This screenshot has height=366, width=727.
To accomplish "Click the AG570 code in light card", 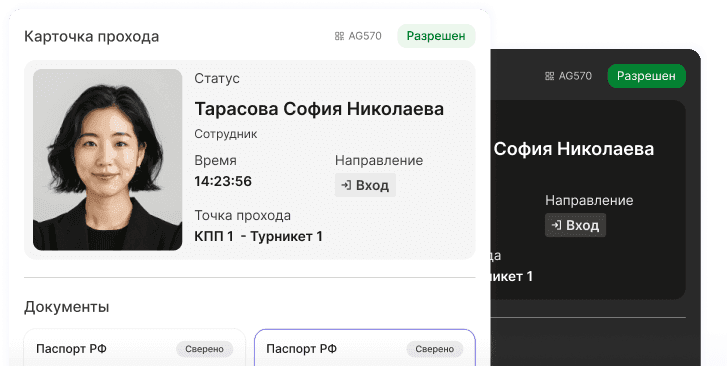I will (x=365, y=36).
